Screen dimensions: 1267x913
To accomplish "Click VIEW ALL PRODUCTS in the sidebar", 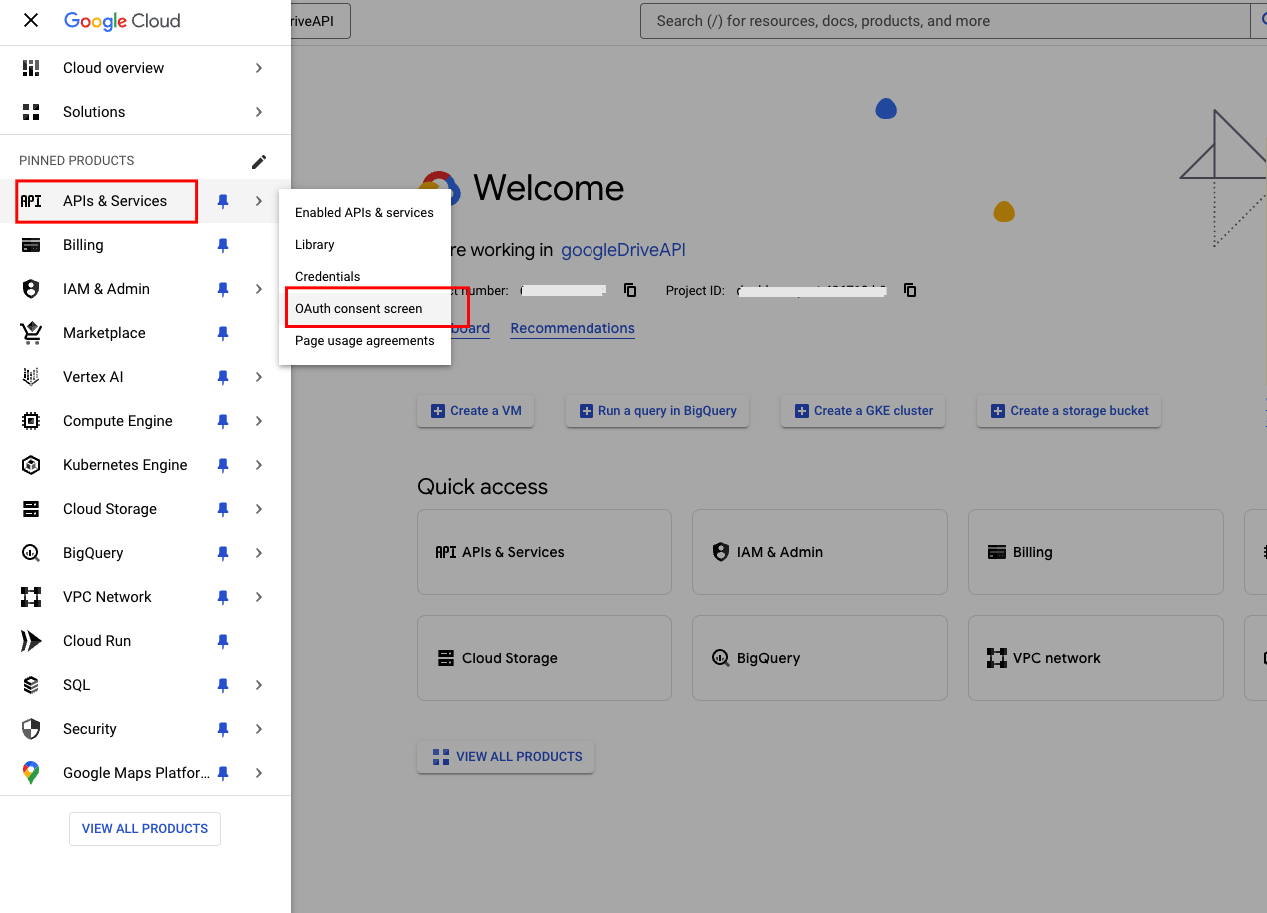I will click(x=145, y=829).
